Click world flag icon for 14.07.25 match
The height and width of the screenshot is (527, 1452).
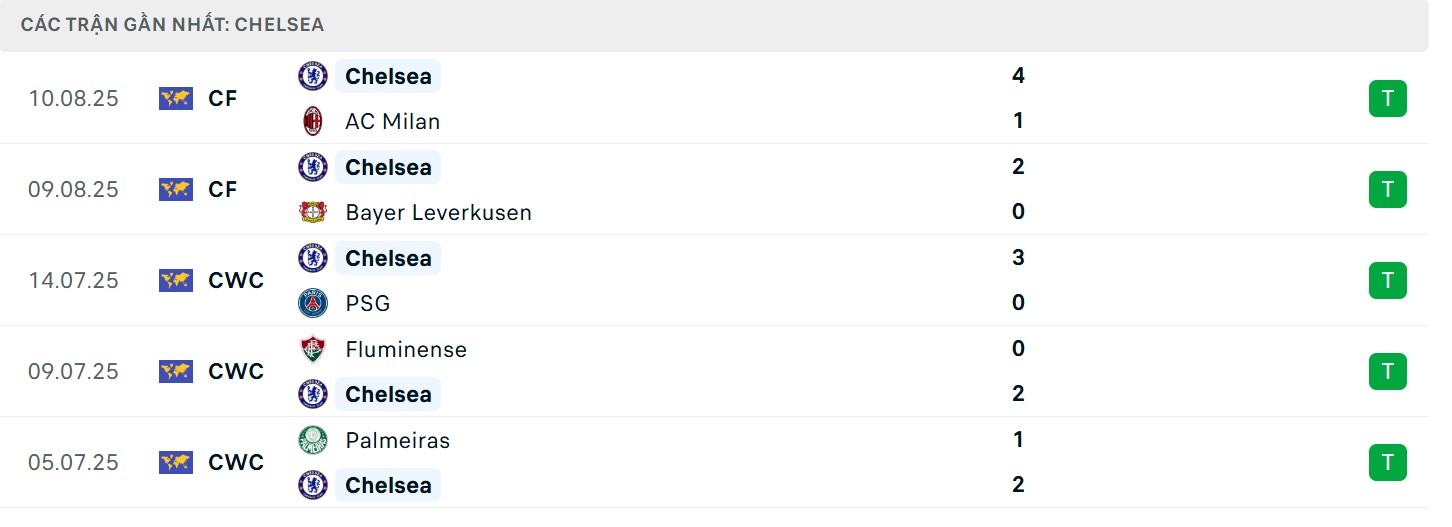pyautogui.click(x=175, y=280)
